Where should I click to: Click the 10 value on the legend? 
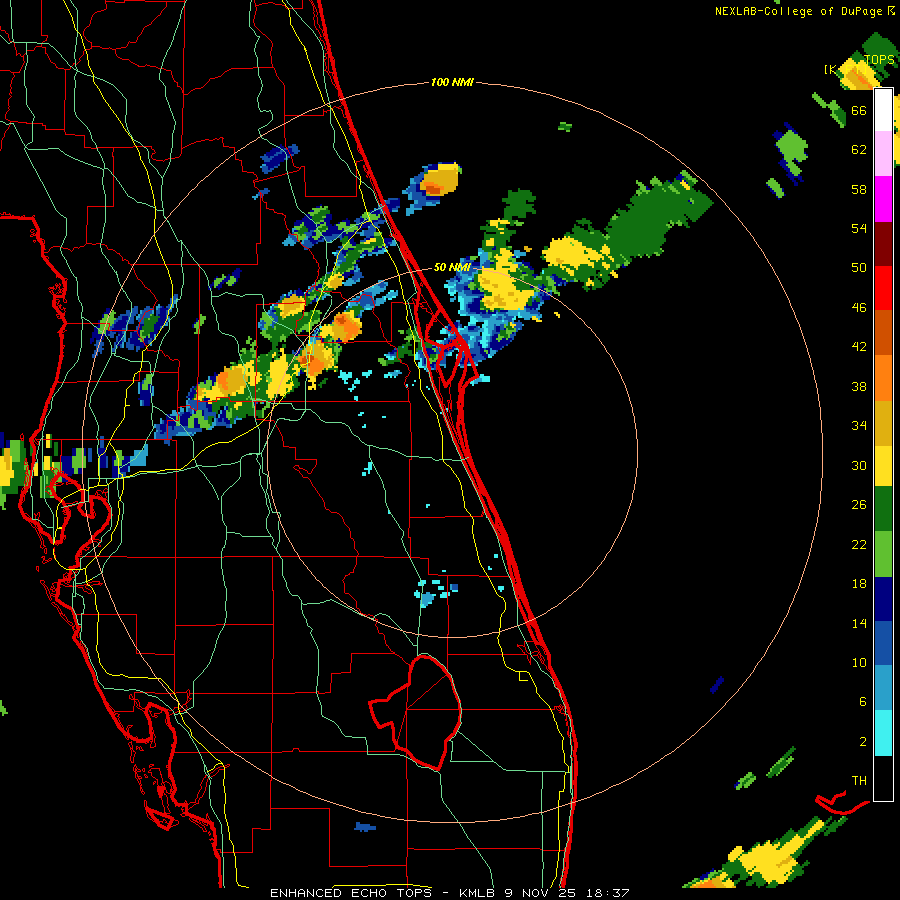click(x=859, y=662)
